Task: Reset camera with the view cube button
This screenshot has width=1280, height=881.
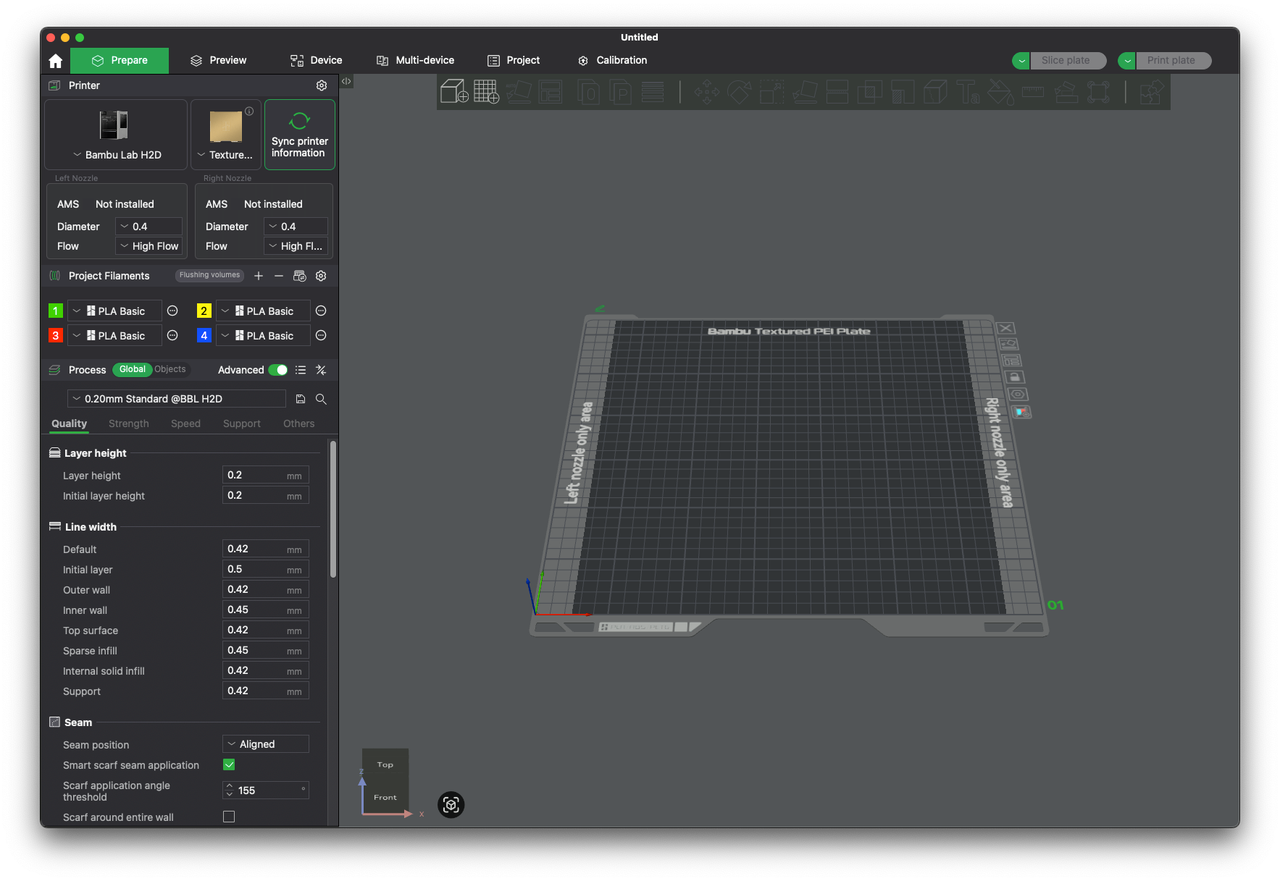Action: point(451,804)
